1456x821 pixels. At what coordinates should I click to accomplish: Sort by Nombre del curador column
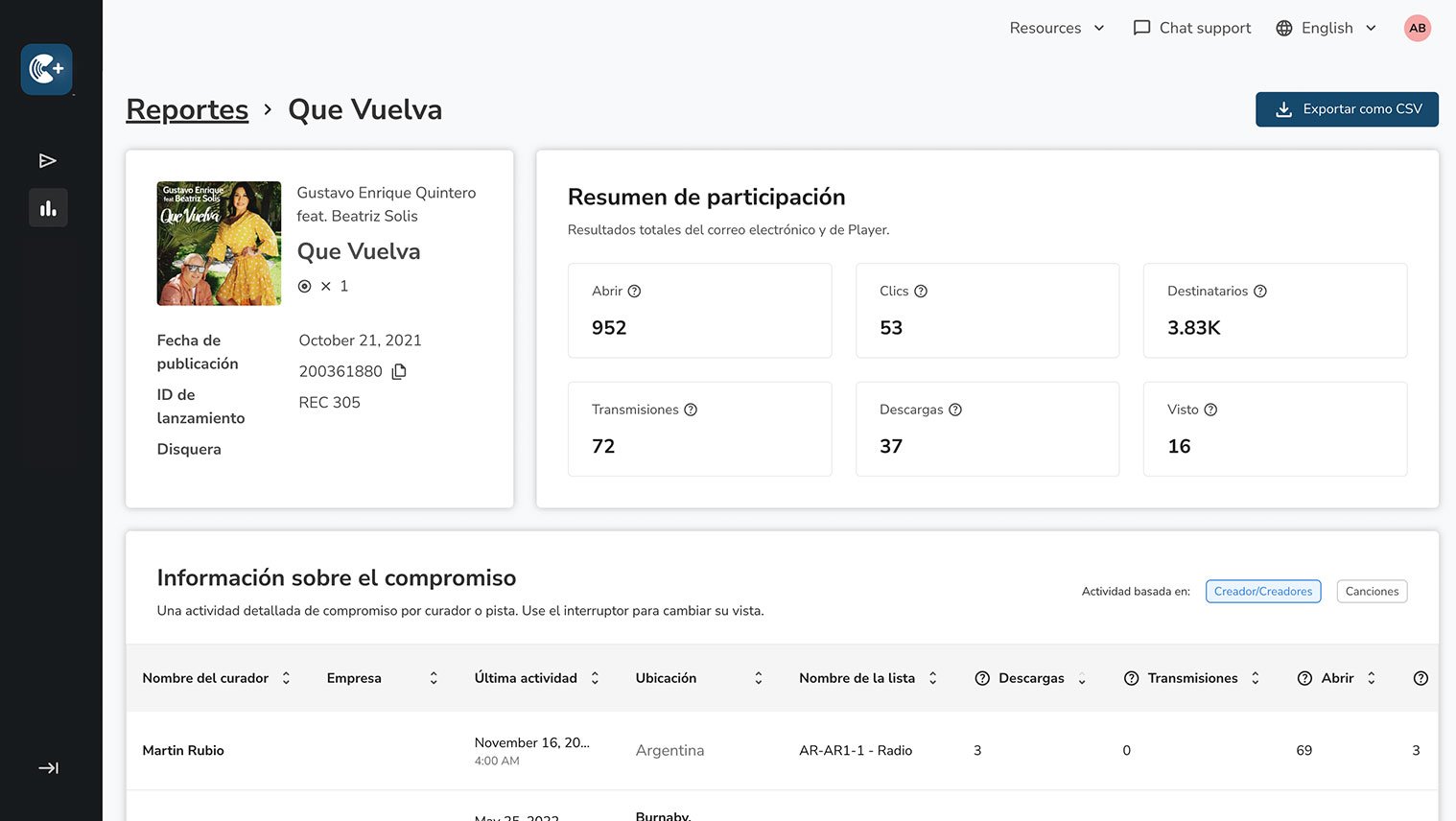tap(286, 678)
